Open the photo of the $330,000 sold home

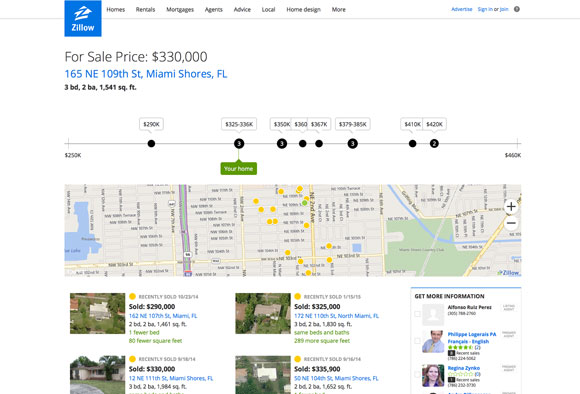pos(98,375)
